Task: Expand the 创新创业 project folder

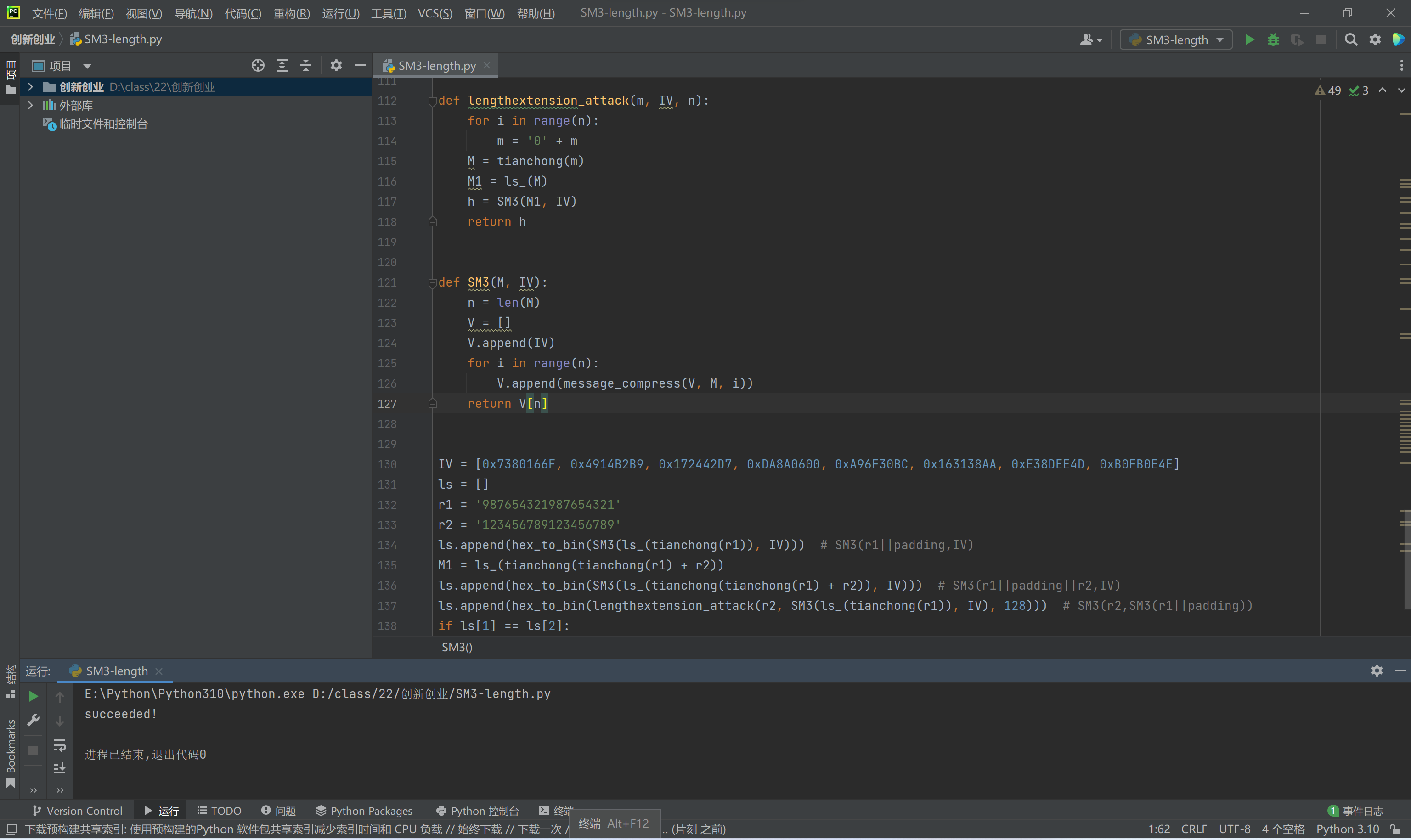Action: coord(31,87)
